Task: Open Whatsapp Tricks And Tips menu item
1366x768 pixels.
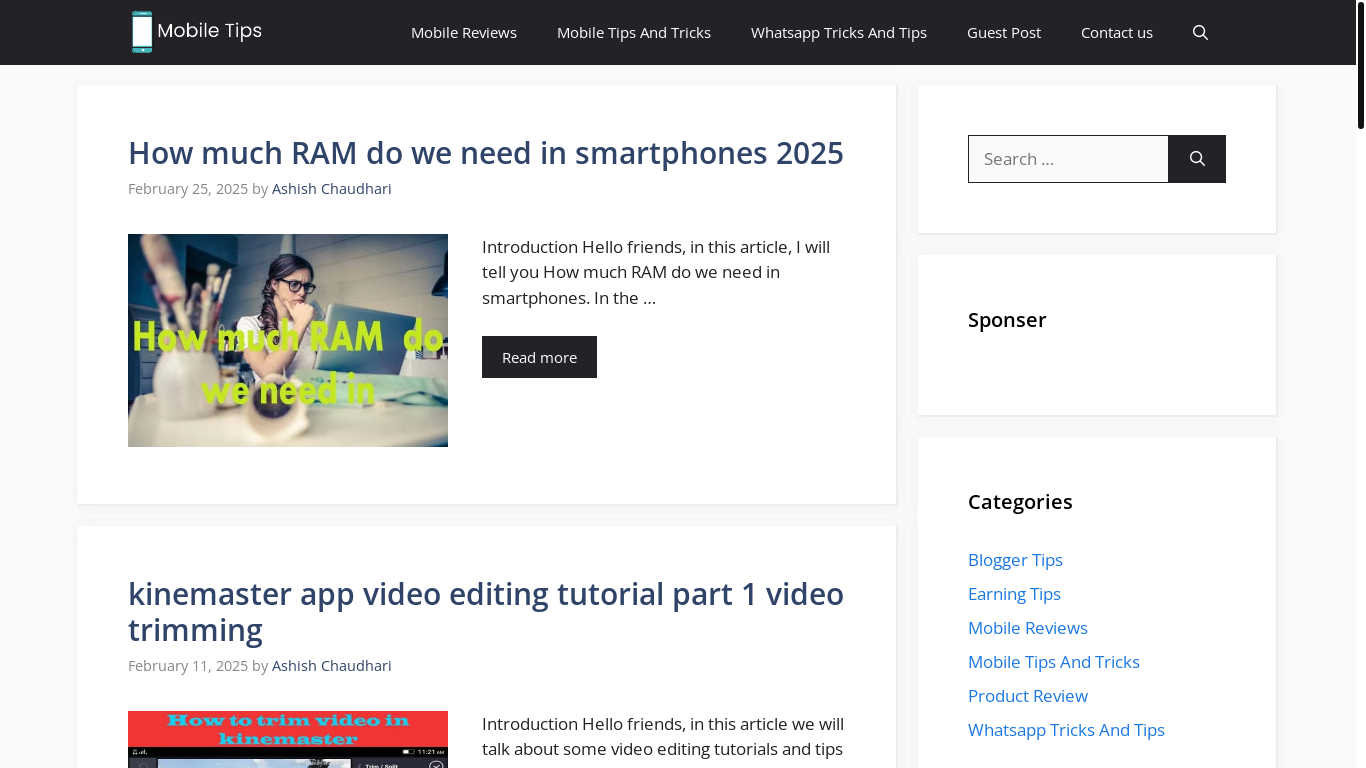Action: (x=839, y=33)
